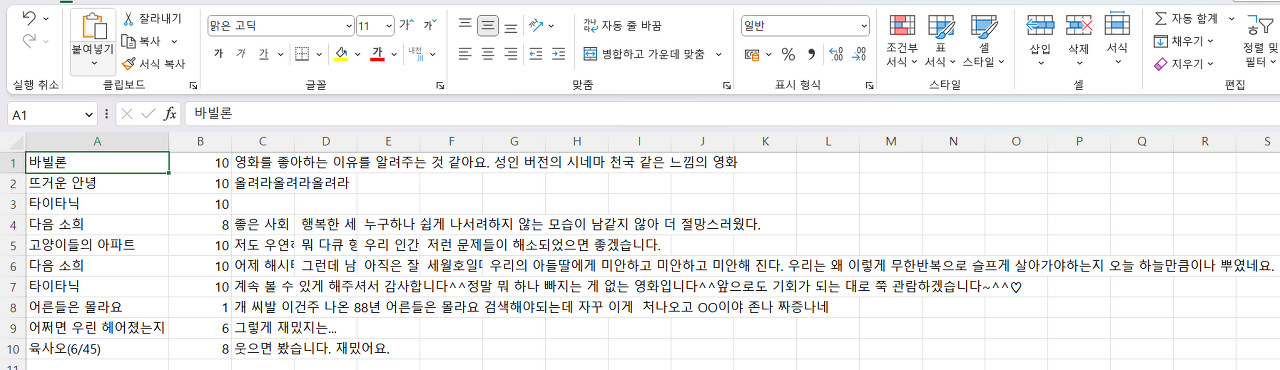Toggle bold 가 formatting

click(218, 53)
